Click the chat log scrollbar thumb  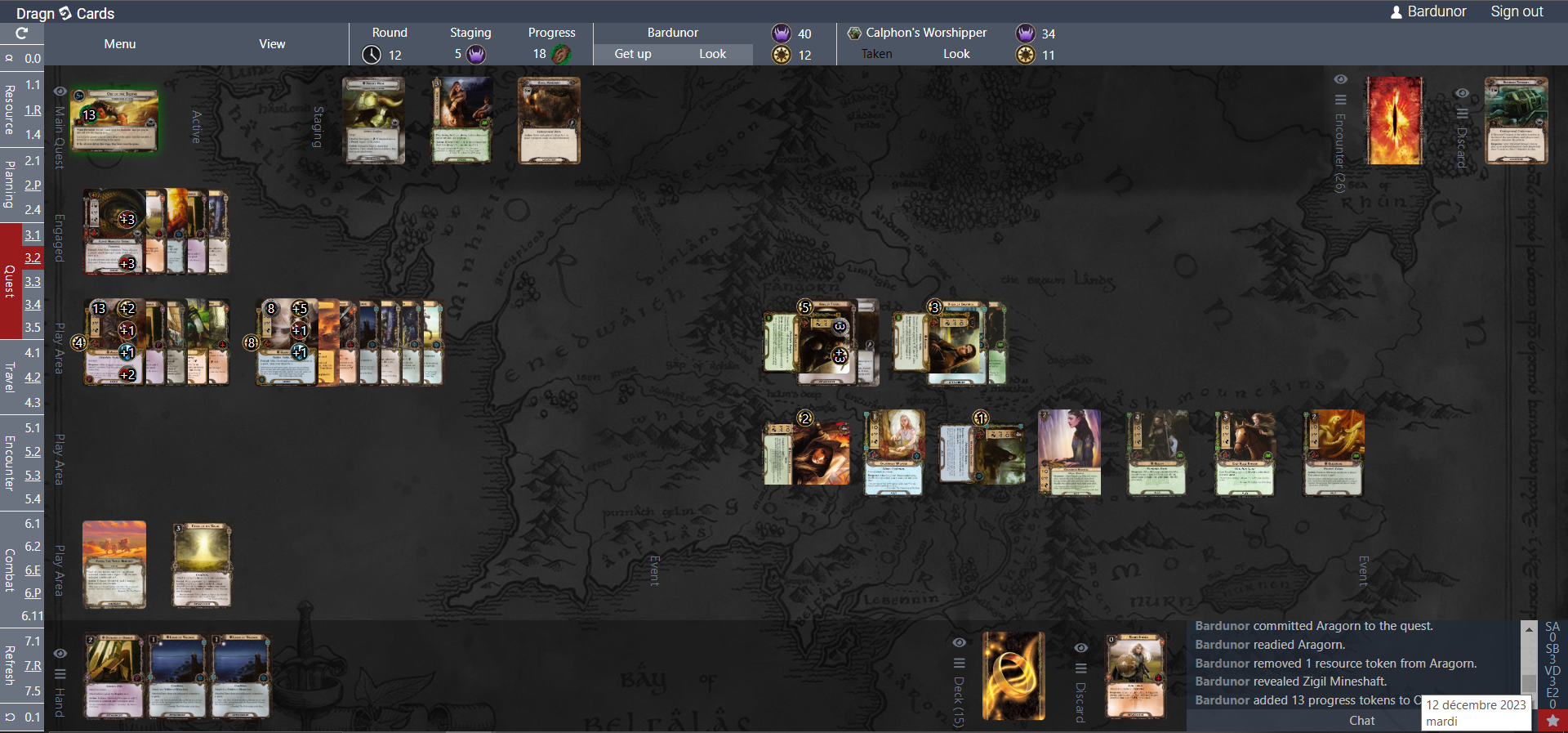(x=1529, y=683)
